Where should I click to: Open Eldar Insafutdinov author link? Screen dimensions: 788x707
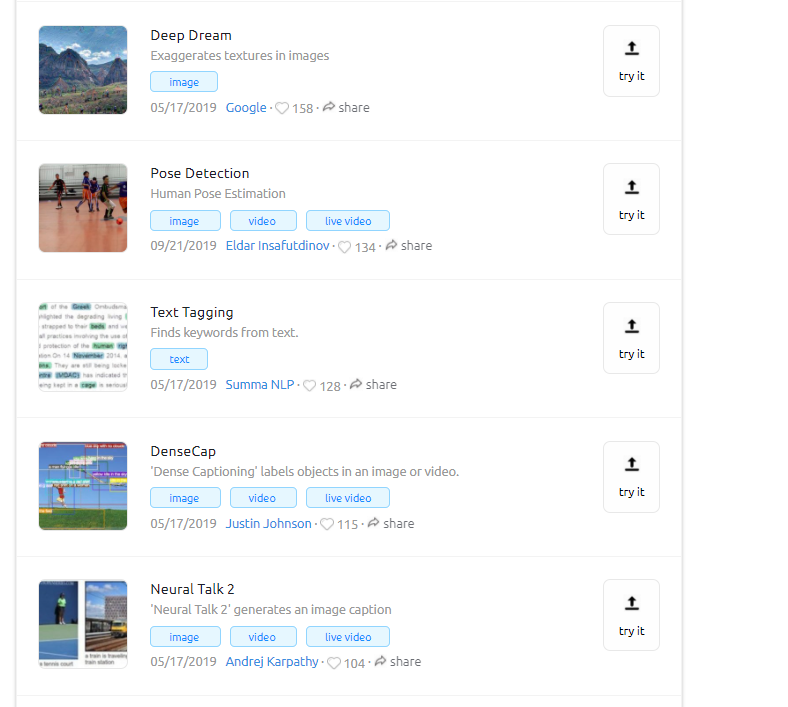(277, 246)
